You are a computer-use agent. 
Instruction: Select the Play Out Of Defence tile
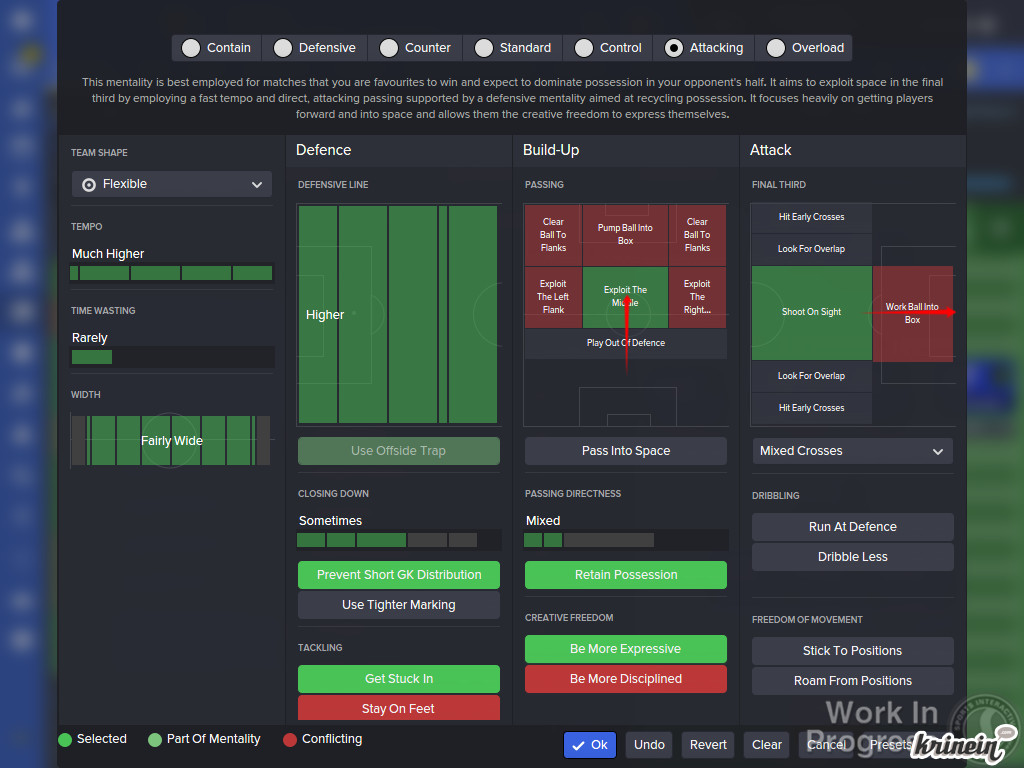[x=625, y=343]
